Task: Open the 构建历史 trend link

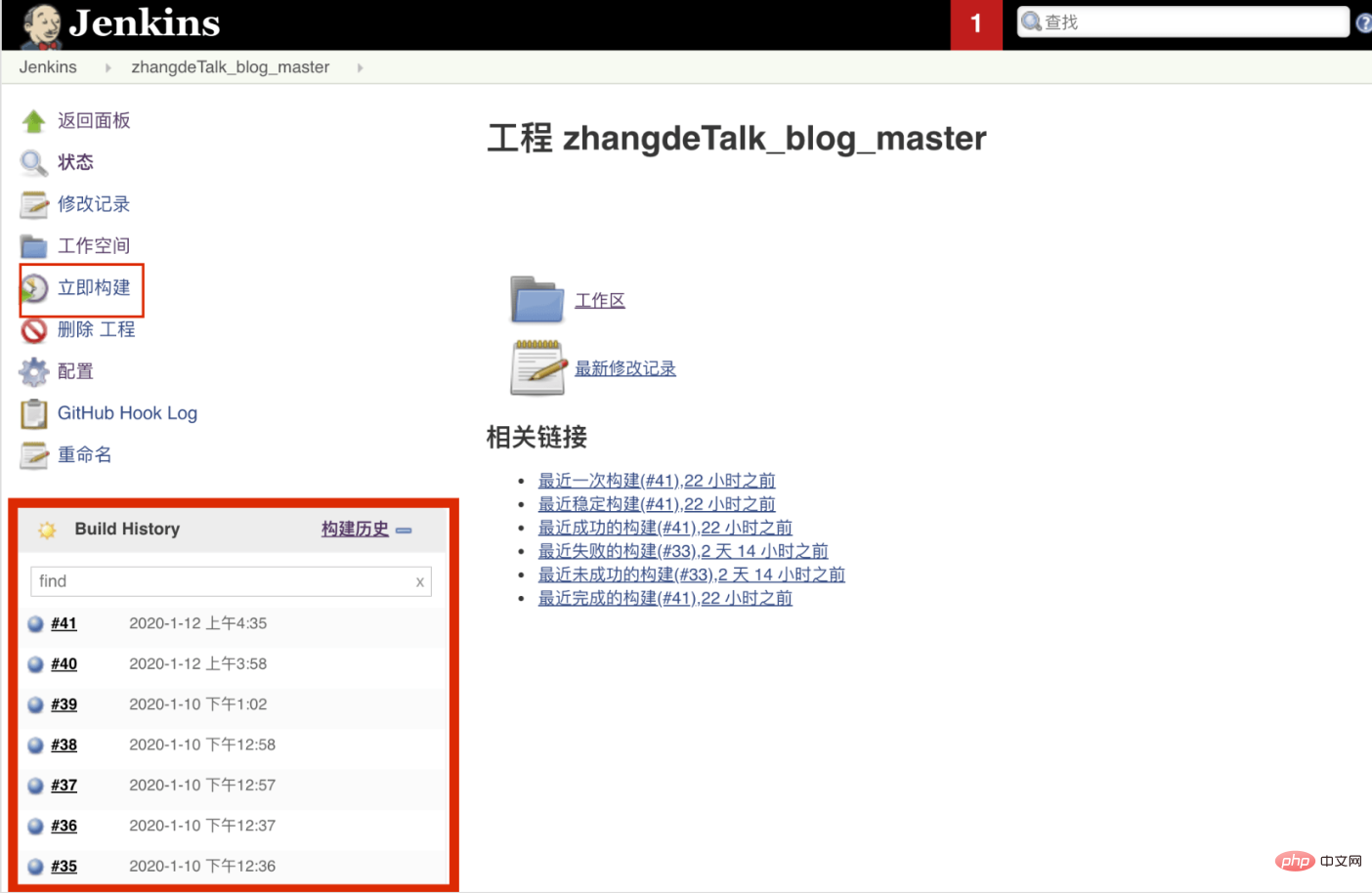Action: [355, 530]
